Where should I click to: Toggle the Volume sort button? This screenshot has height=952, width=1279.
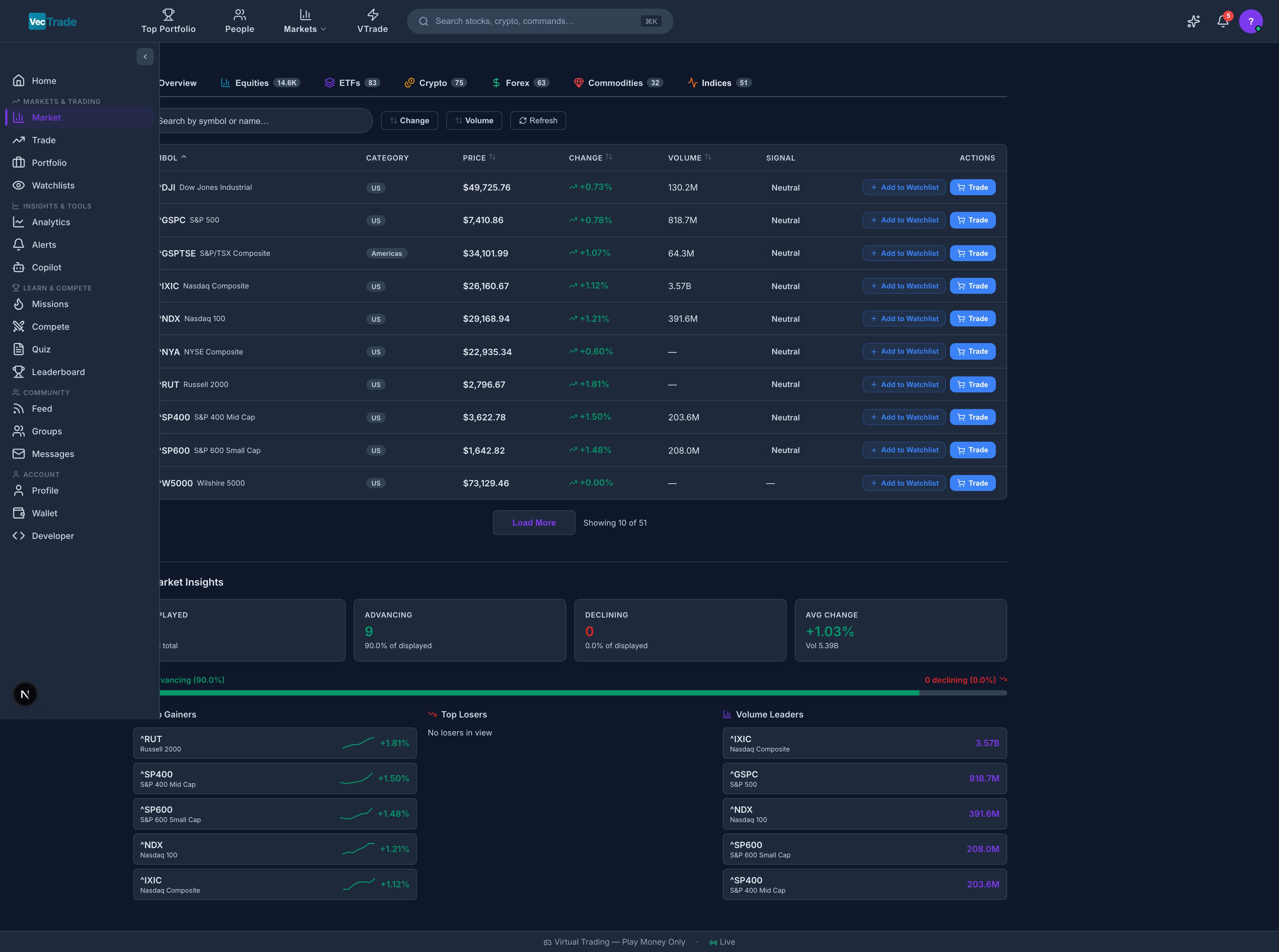(x=474, y=121)
